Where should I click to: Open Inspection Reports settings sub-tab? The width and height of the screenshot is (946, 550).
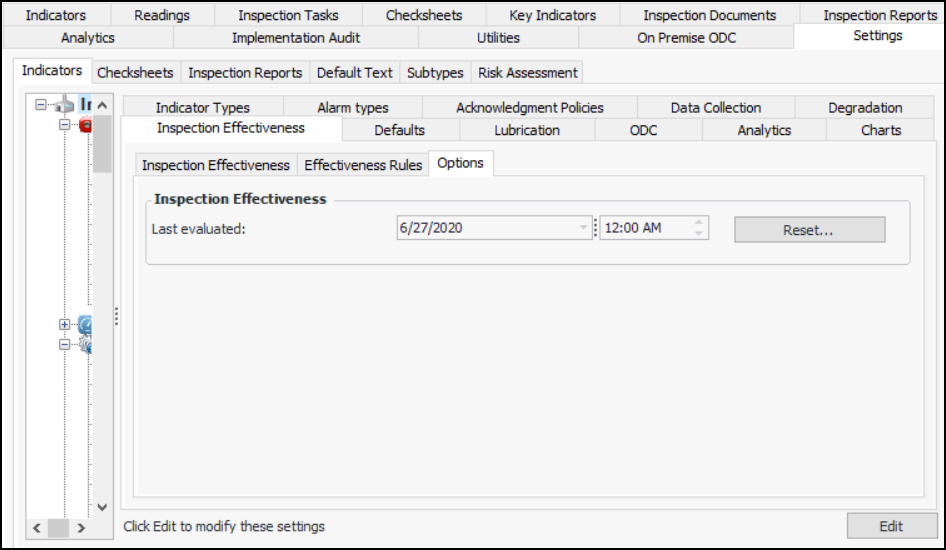245,73
